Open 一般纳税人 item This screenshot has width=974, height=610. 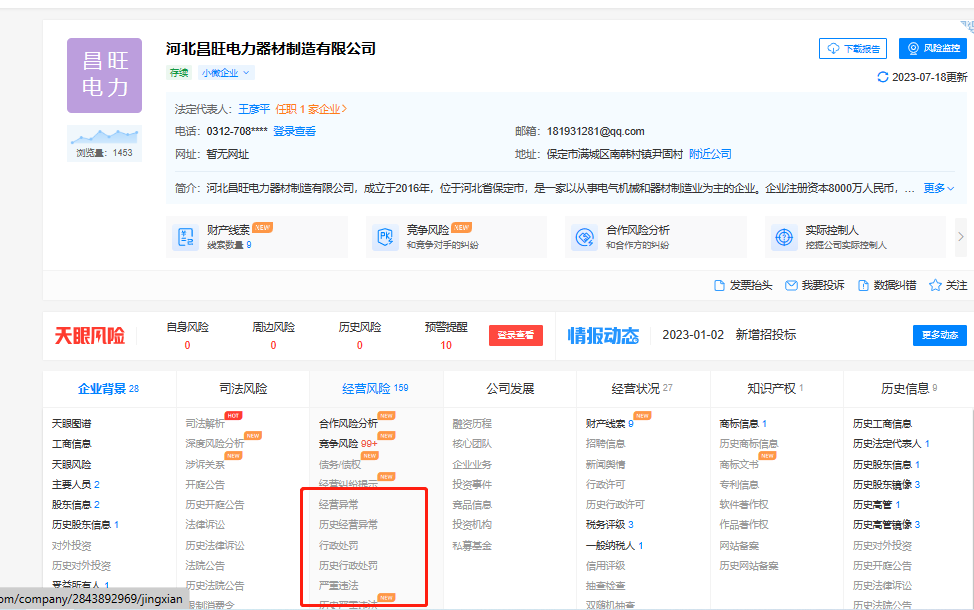coord(615,545)
